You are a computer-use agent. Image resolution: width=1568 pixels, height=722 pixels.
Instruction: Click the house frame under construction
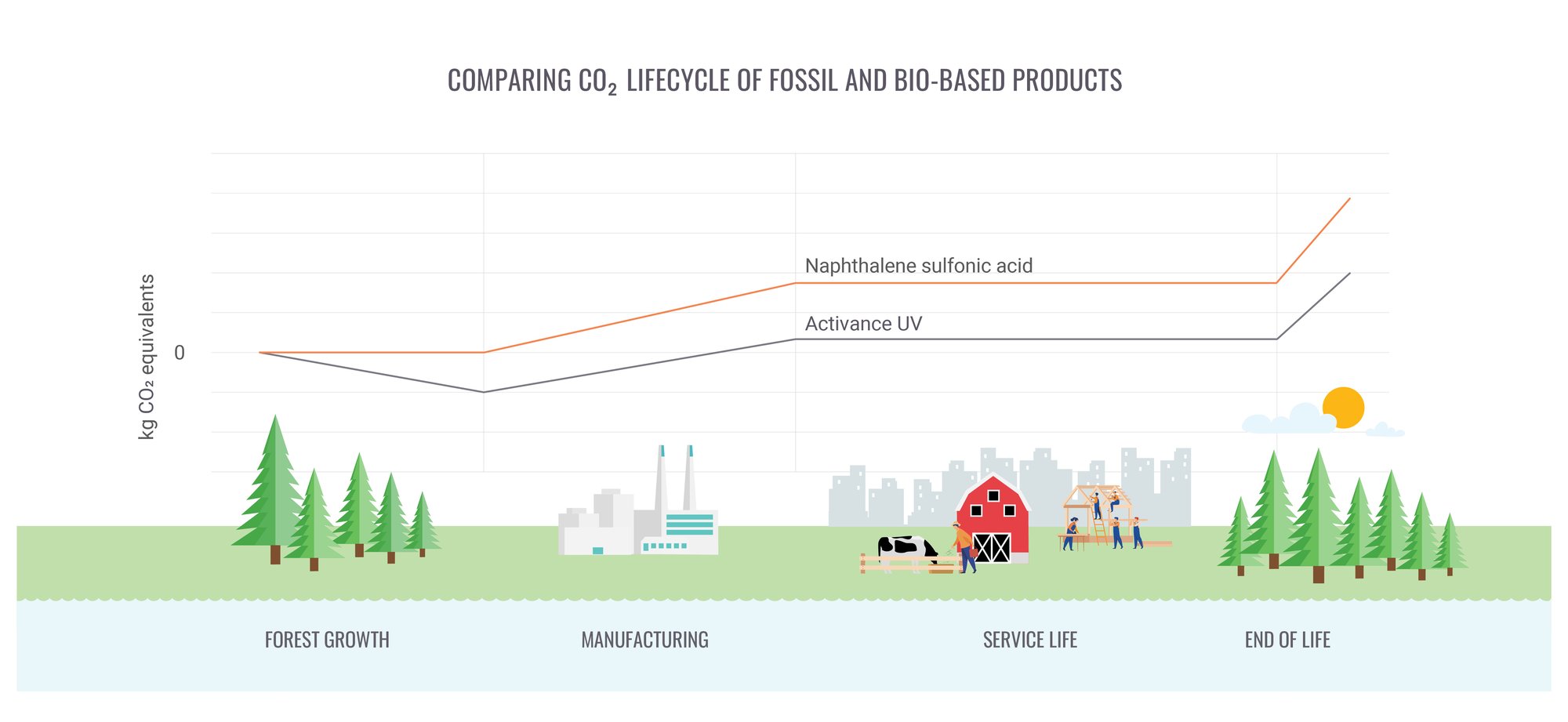[x=1100, y=513]
